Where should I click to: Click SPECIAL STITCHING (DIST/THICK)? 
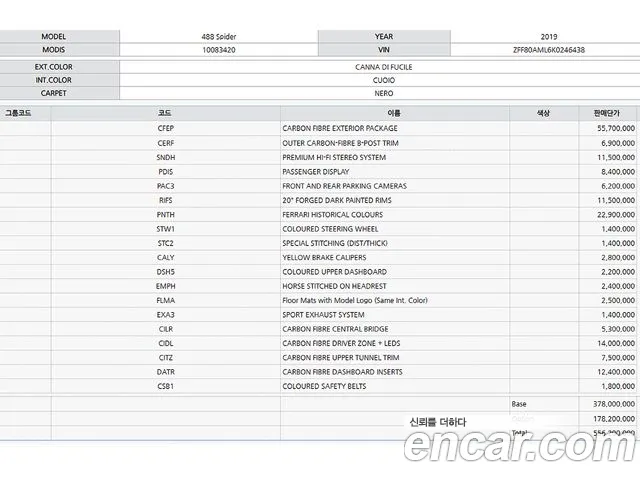pos(335,243)
